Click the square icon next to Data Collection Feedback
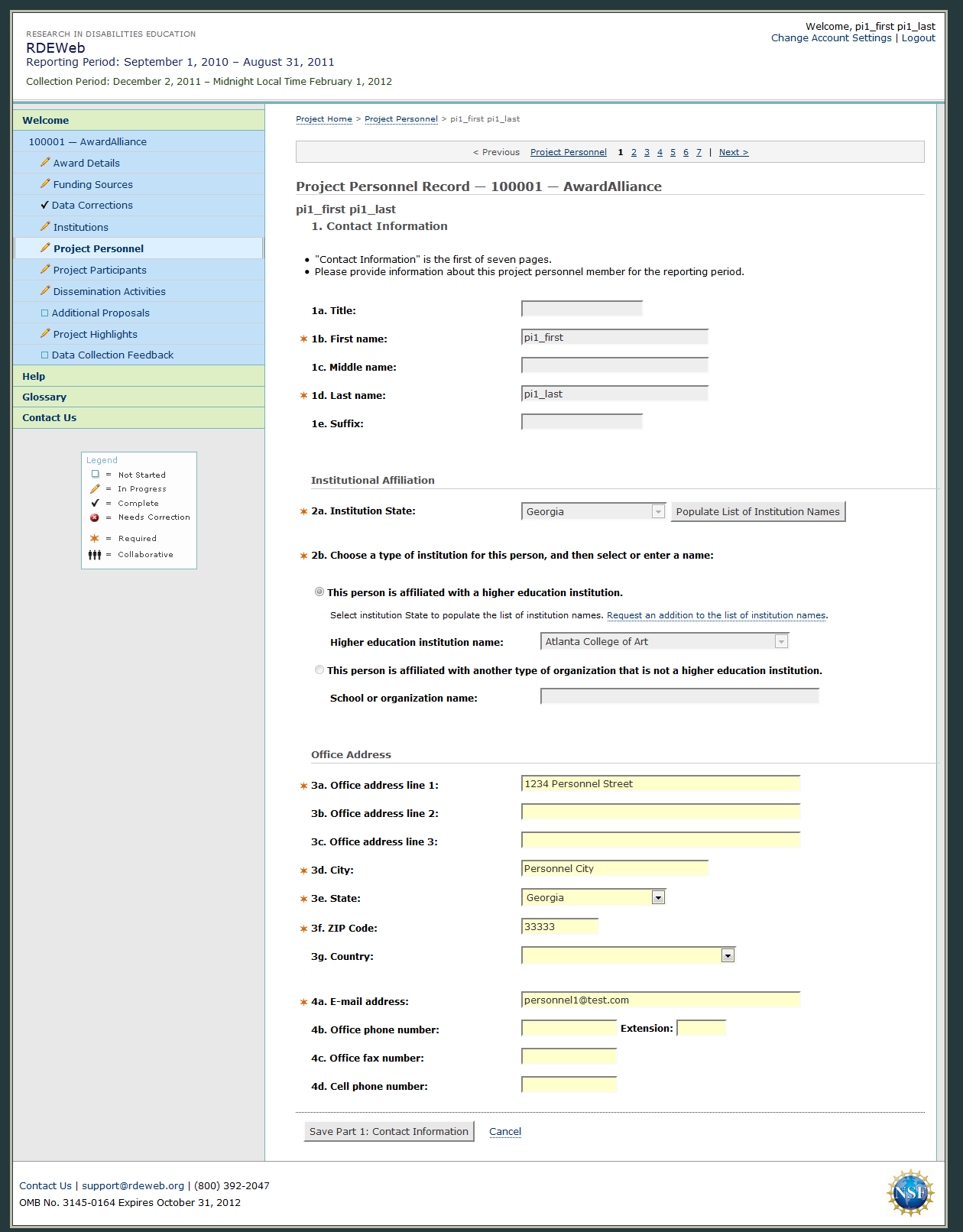Viewport: 963px width, 1232px height. click(44, 355)
